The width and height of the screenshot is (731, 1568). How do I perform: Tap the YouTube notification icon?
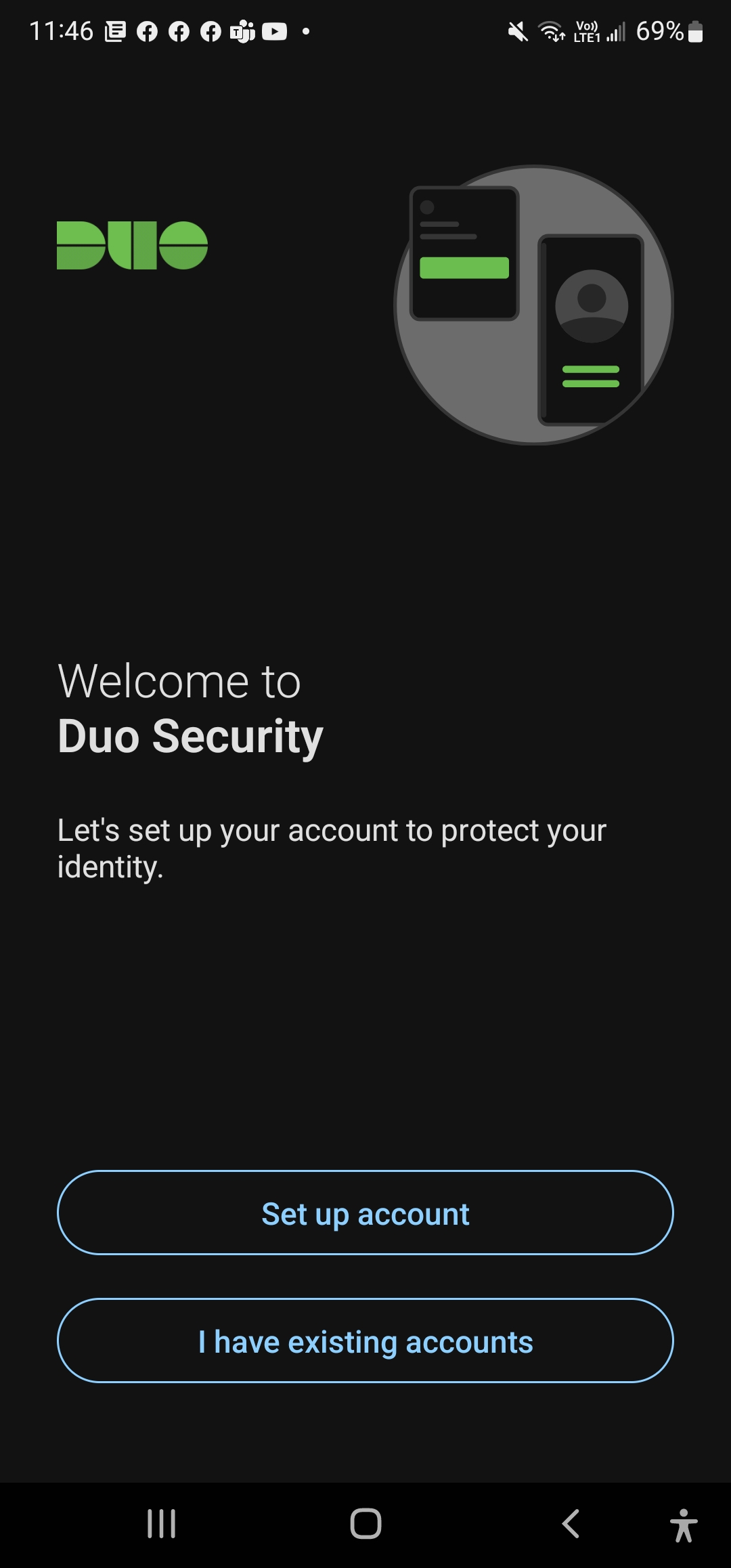click(x=274, y=31)
